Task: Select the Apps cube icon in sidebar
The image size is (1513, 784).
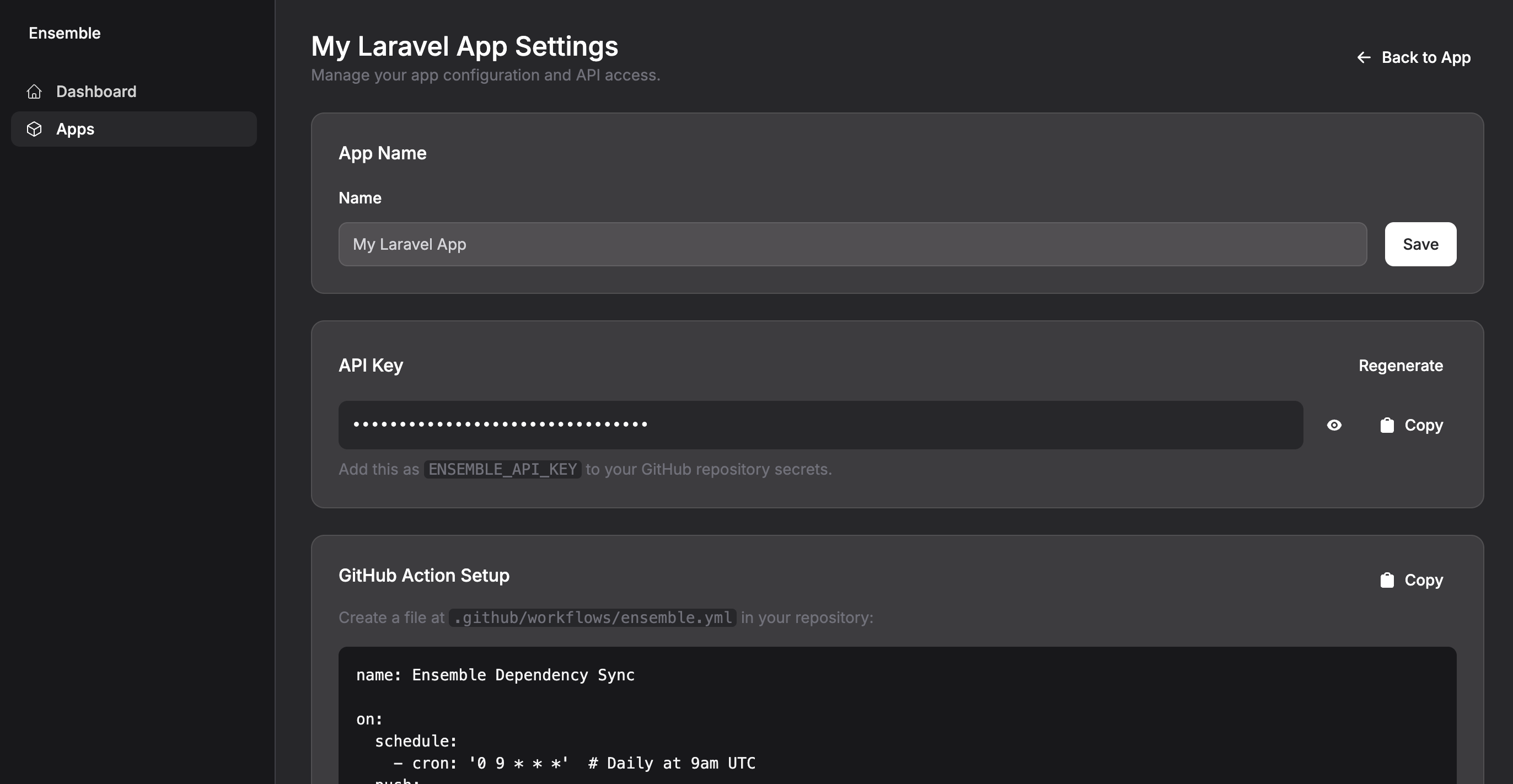Action: point(35,129)
